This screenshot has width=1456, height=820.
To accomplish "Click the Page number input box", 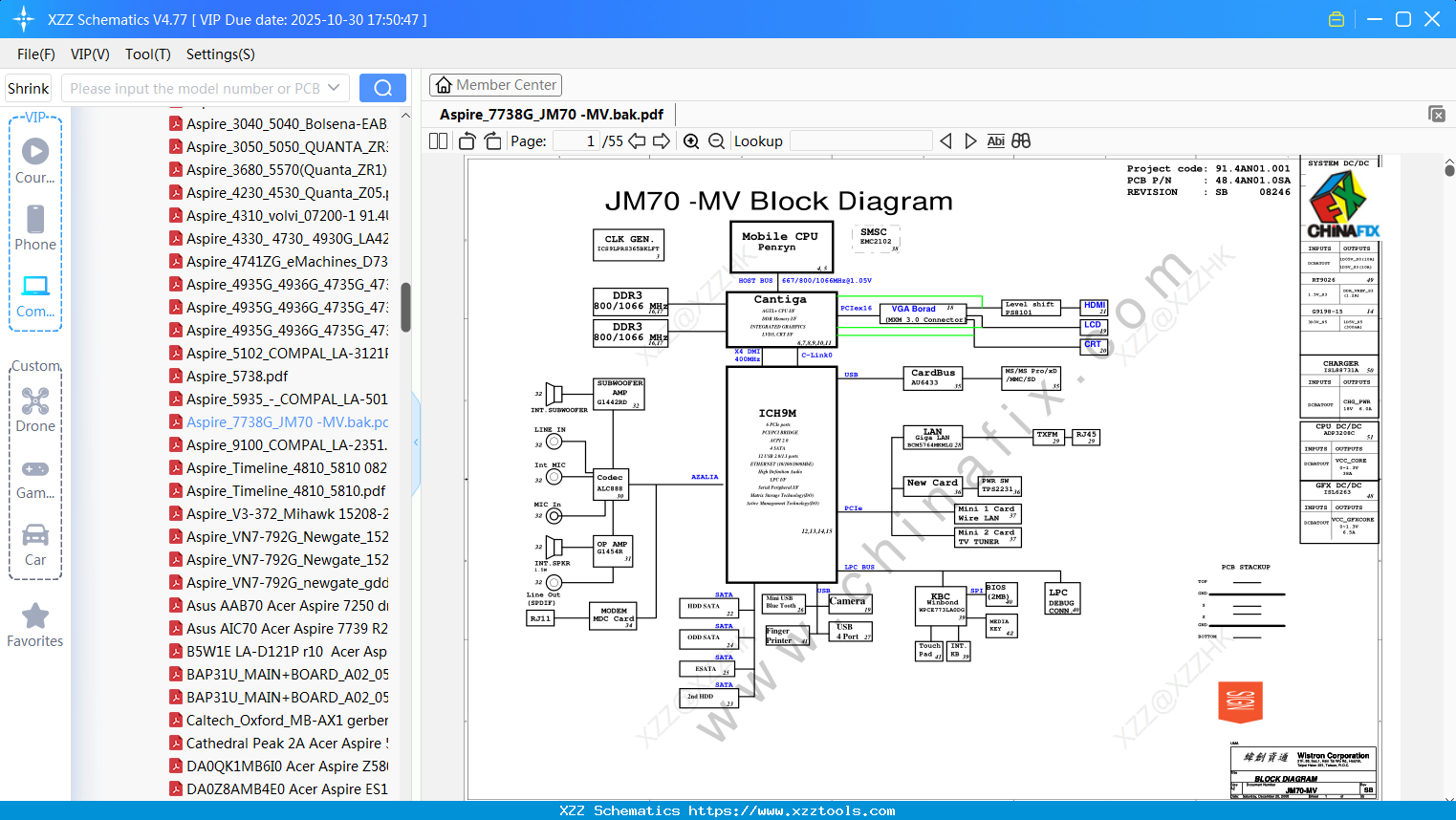I will point(576,141).
